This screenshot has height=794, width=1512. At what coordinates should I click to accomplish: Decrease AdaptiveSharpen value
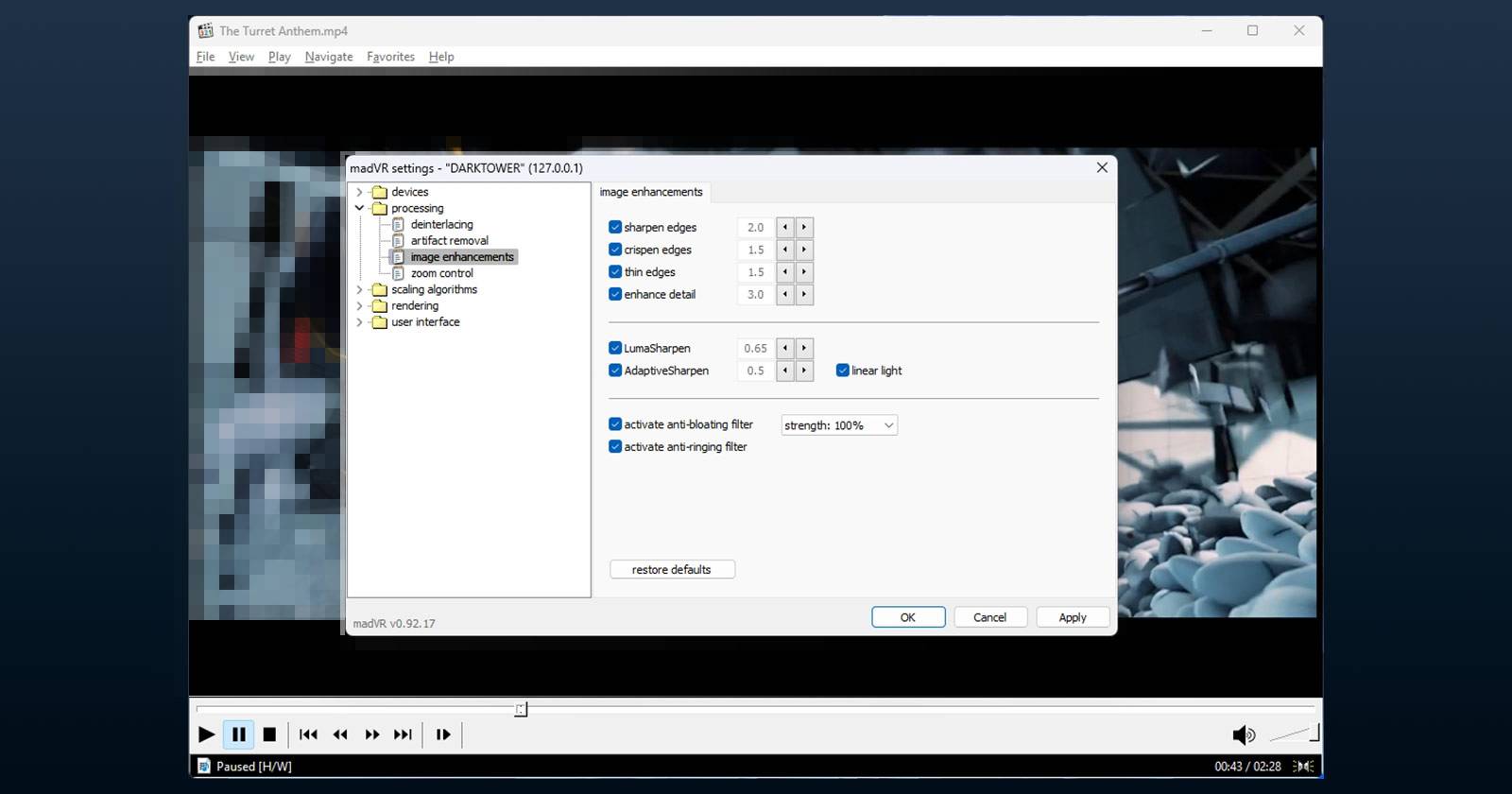point(785,371)
